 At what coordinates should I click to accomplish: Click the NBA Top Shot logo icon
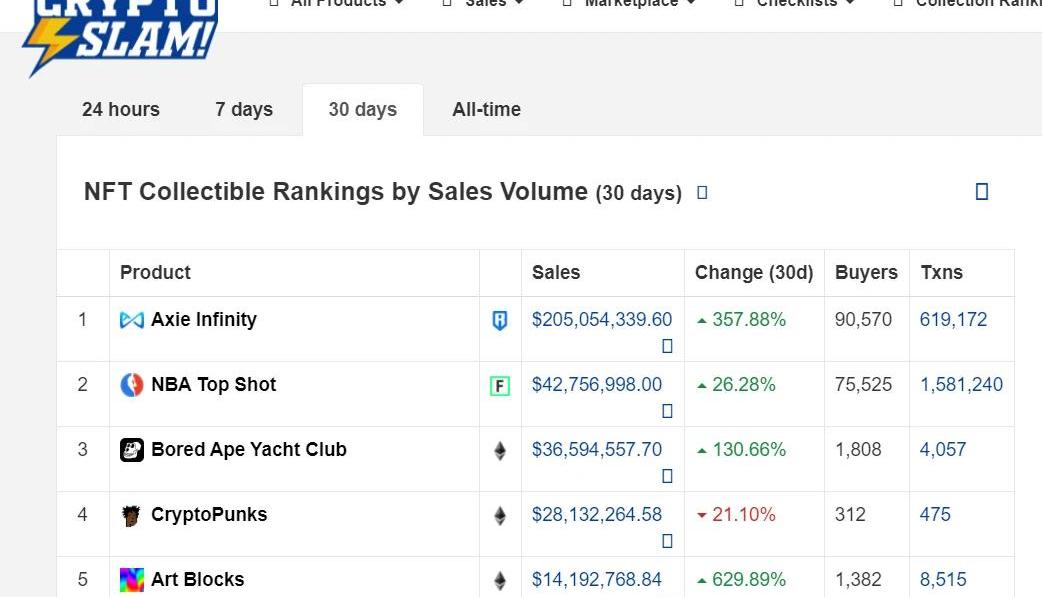(x=132, y=385)
